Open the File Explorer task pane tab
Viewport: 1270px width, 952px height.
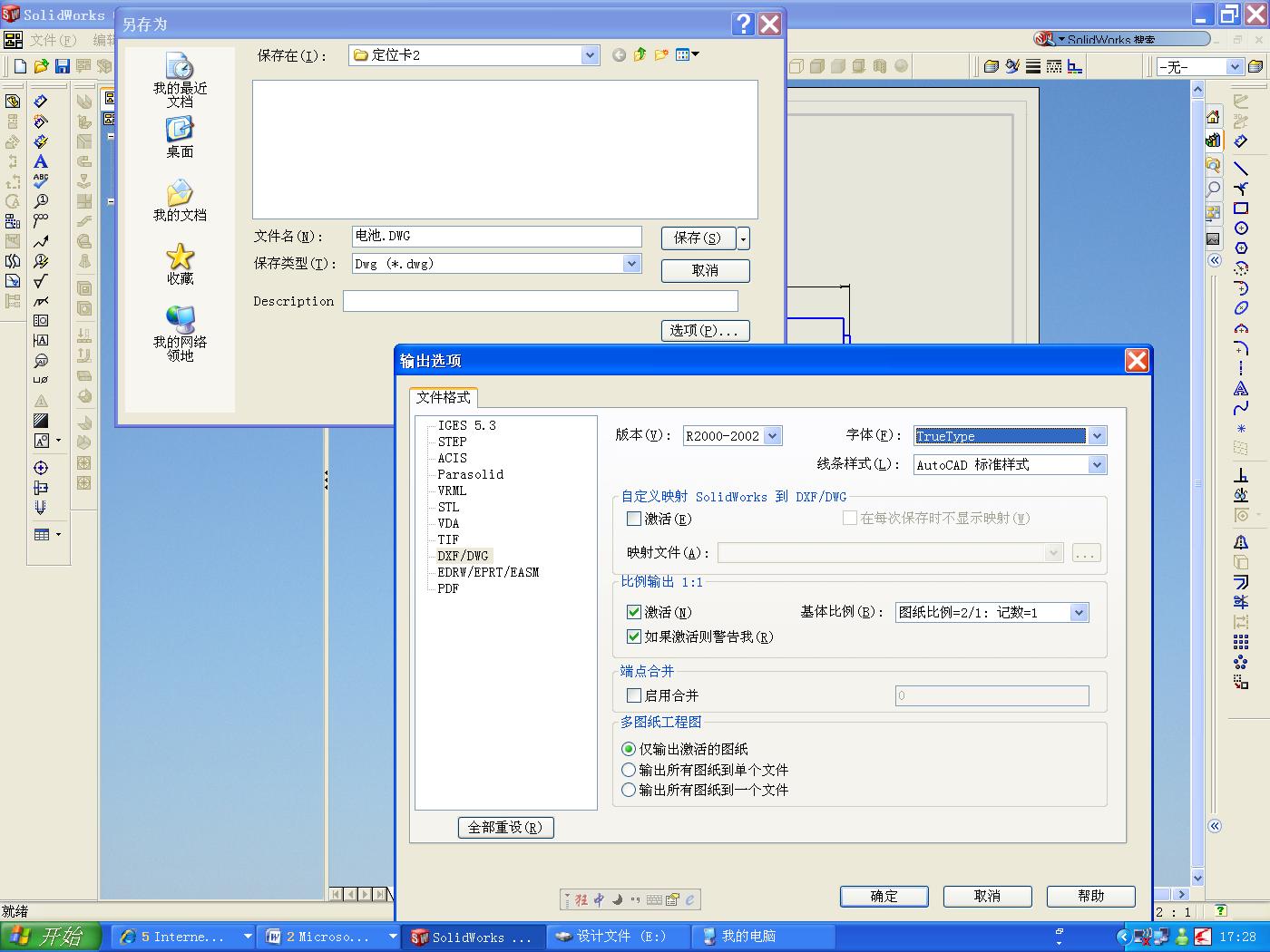click(1214, 165)
